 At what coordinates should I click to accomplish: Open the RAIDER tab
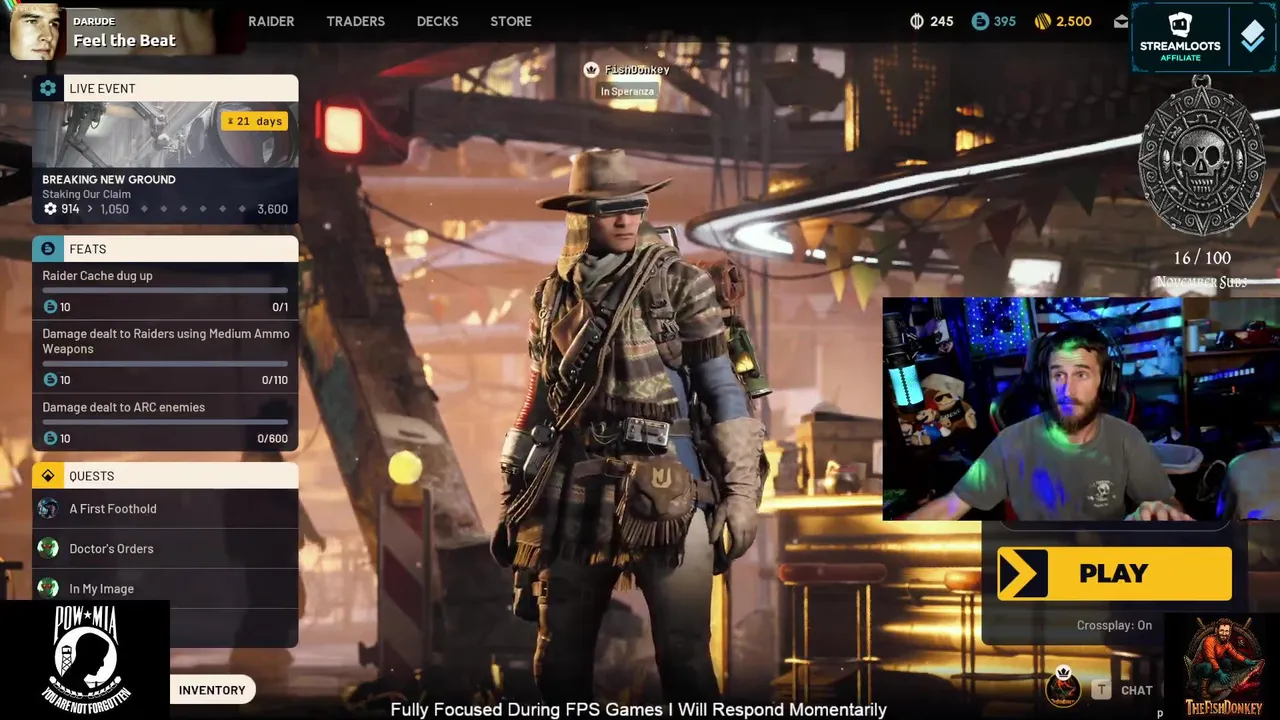click(x=271, y=21)
